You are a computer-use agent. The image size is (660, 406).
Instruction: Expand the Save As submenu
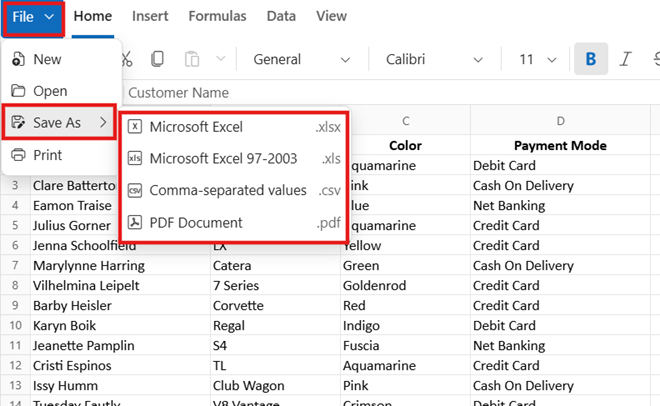59,123
